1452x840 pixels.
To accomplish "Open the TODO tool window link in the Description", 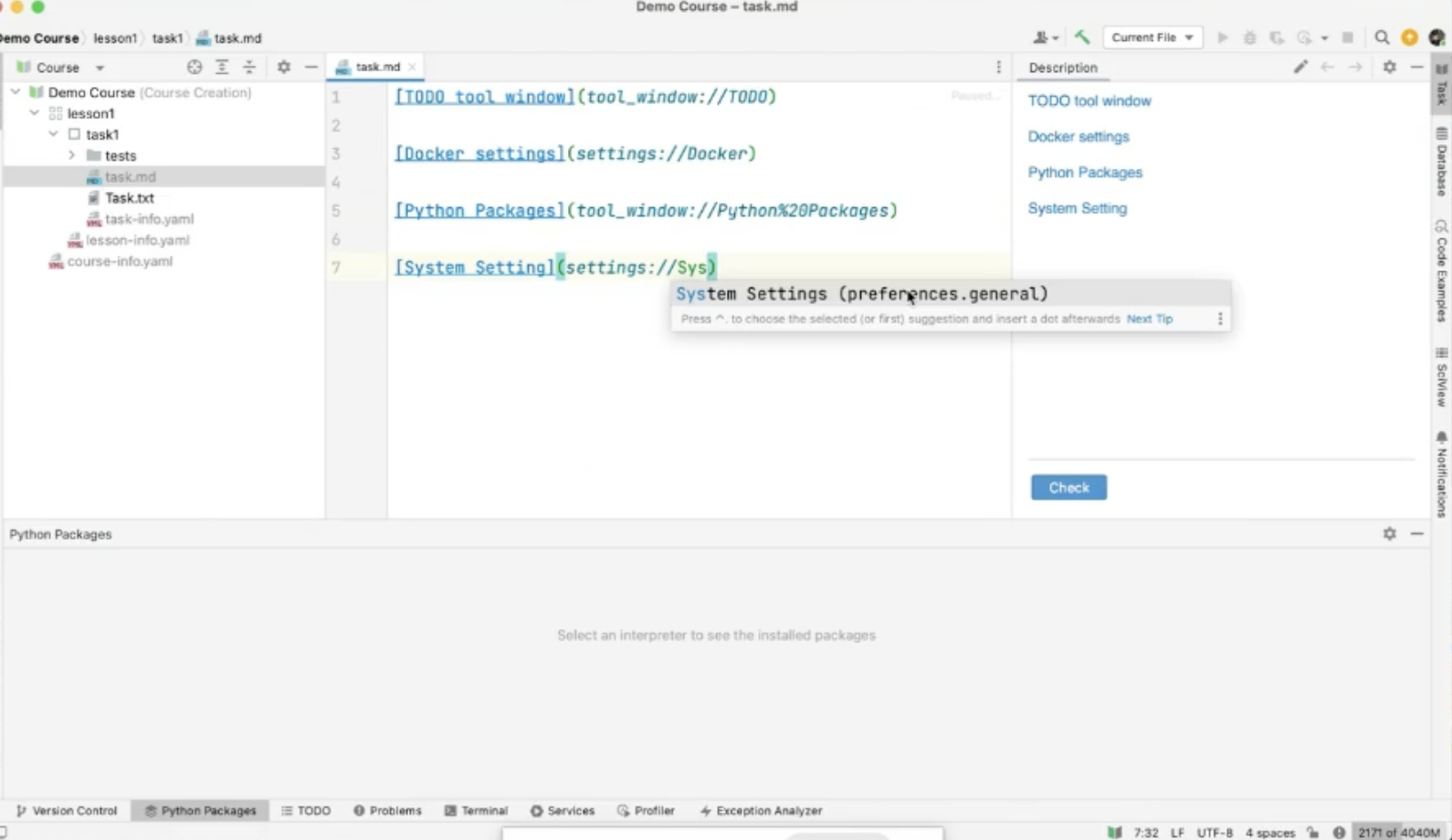I will pos(1089,100).
